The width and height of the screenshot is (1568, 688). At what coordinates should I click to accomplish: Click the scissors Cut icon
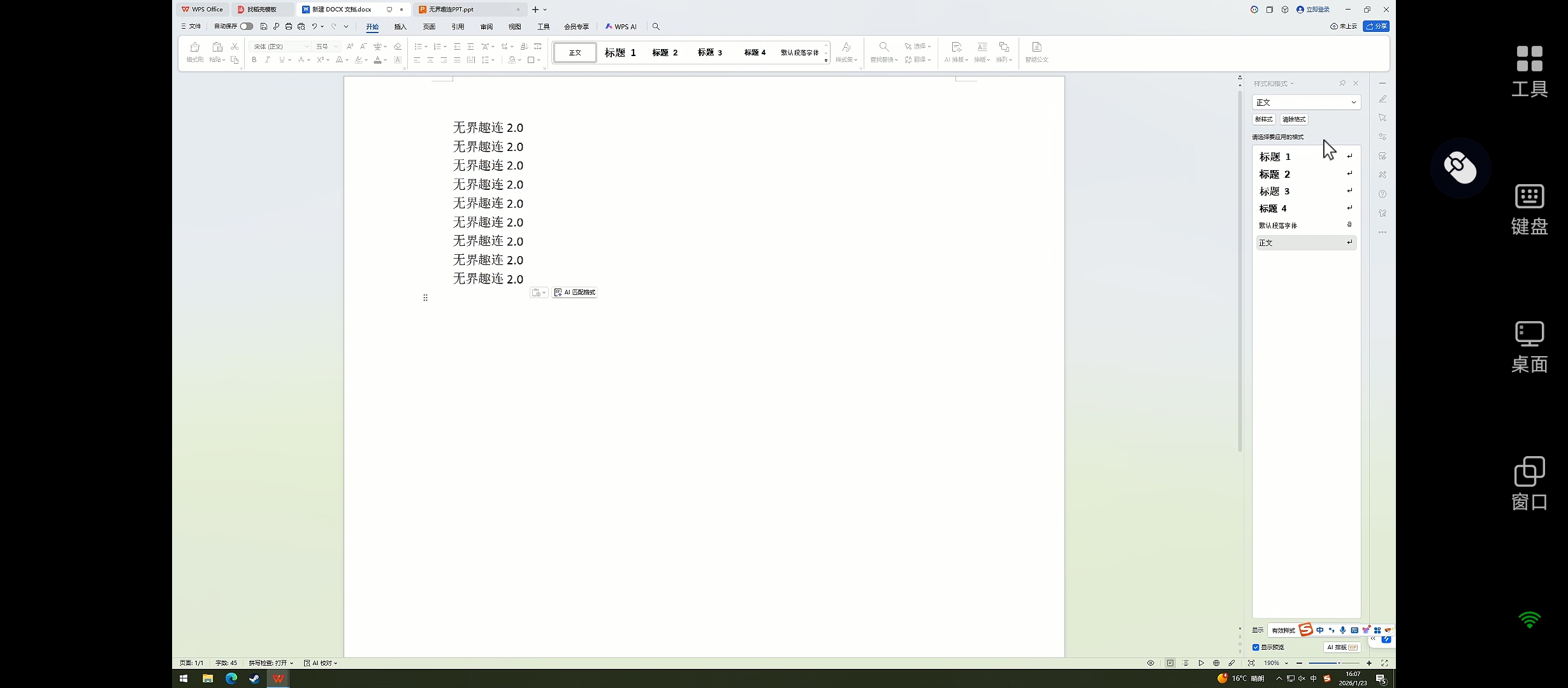pyautogui.click(x=235, y=47)
